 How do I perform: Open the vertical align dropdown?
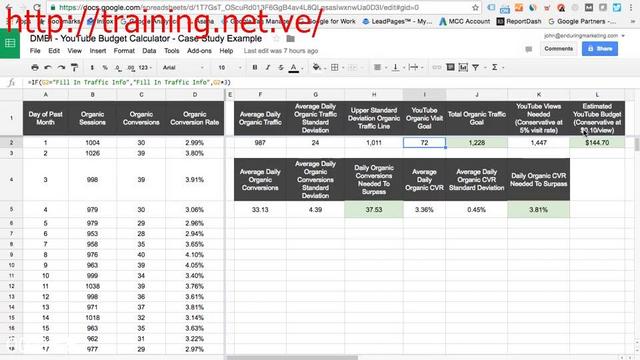pyautogui.click(x=397, y=67)
